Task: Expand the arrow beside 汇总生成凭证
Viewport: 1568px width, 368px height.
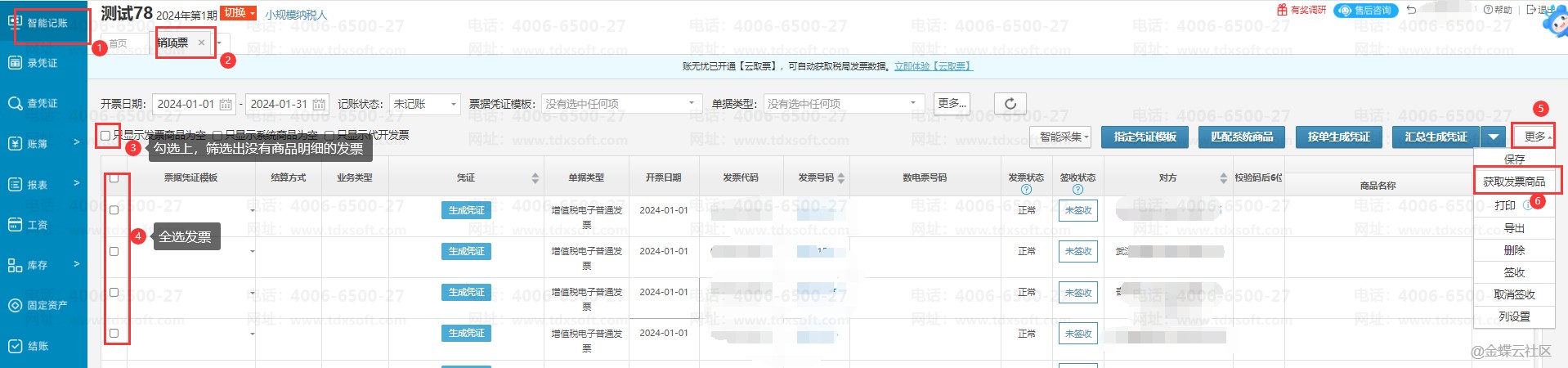Action: (x=1494, y=137)
